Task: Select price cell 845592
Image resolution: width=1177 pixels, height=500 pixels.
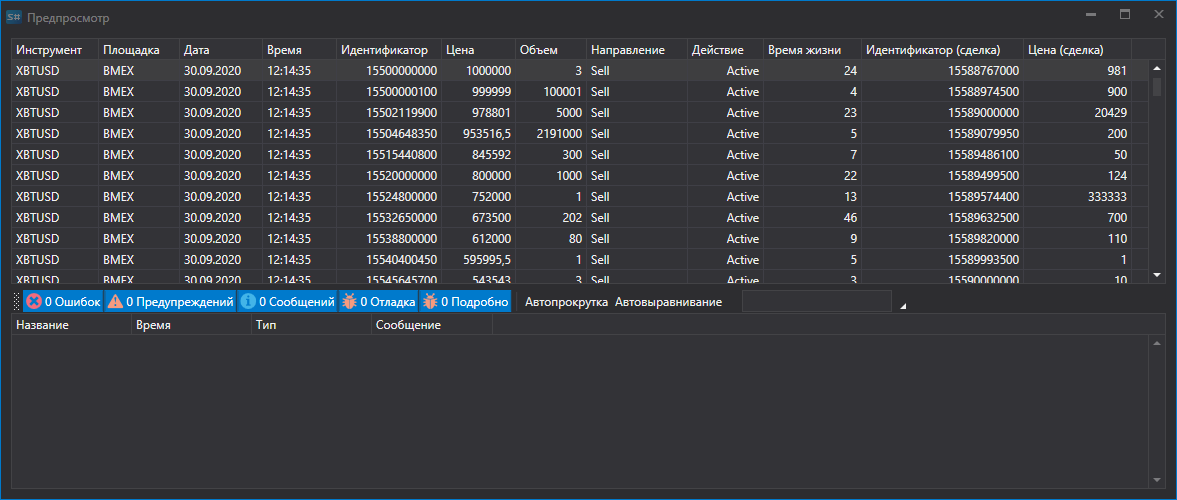Action: [x=479, y=155]
